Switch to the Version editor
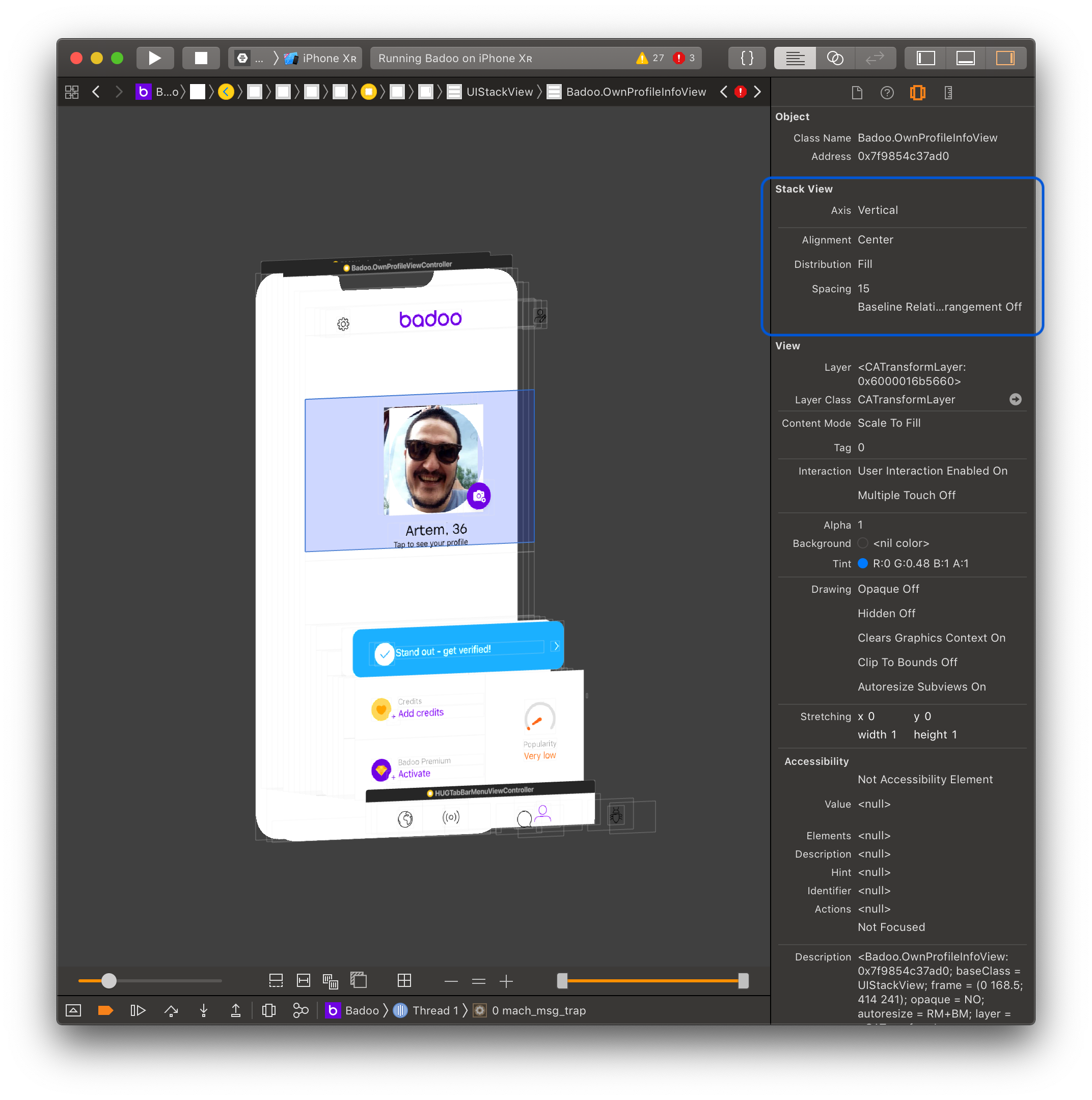This screenshot has width=1092, height=1100. tap(875, 58)
